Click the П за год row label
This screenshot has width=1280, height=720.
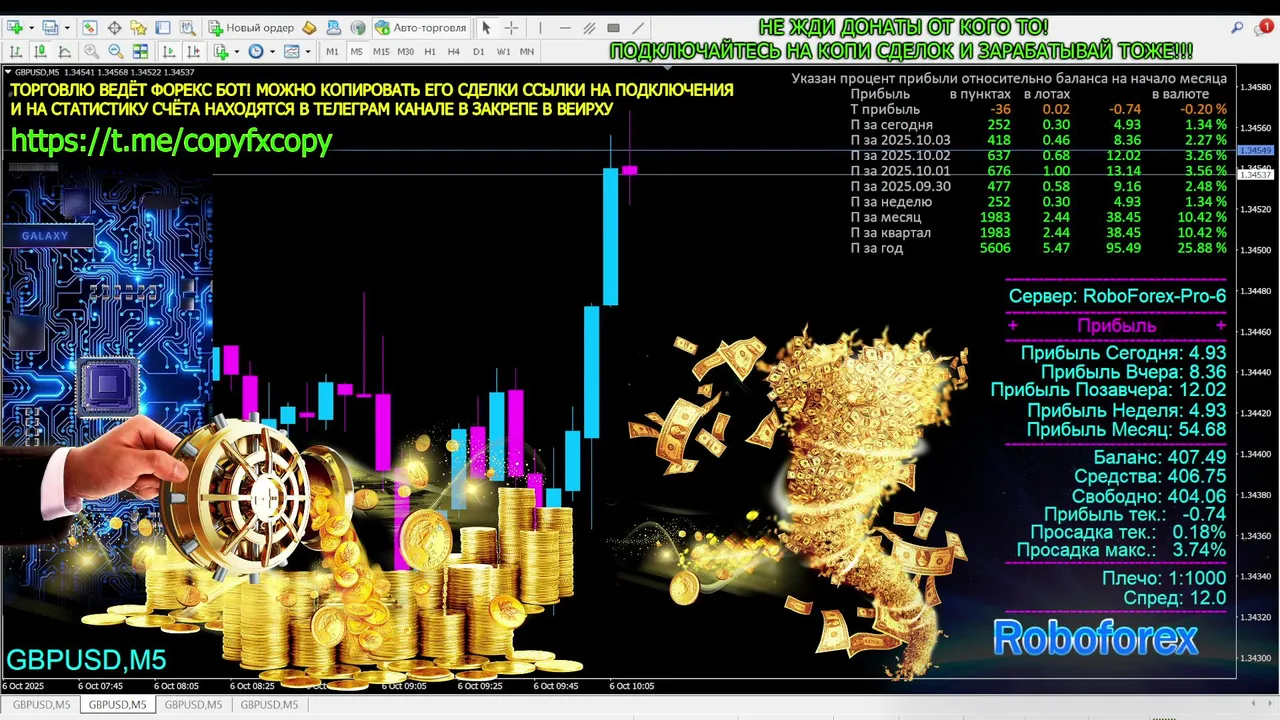(877, 248)
